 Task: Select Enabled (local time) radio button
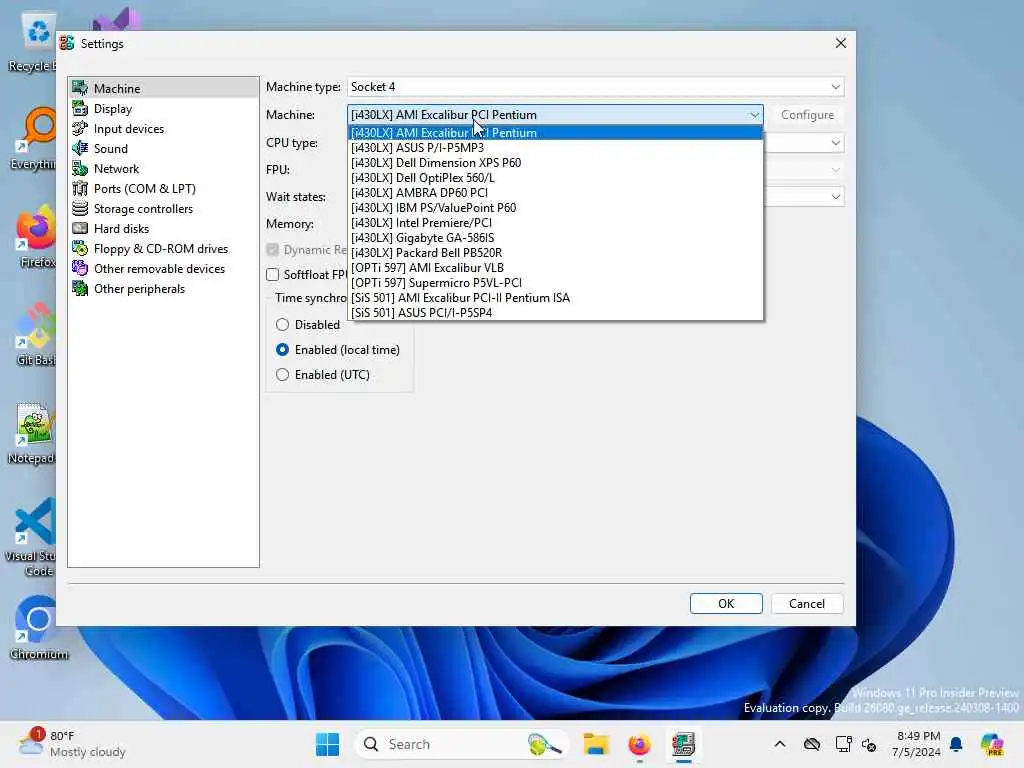point(282,349)
